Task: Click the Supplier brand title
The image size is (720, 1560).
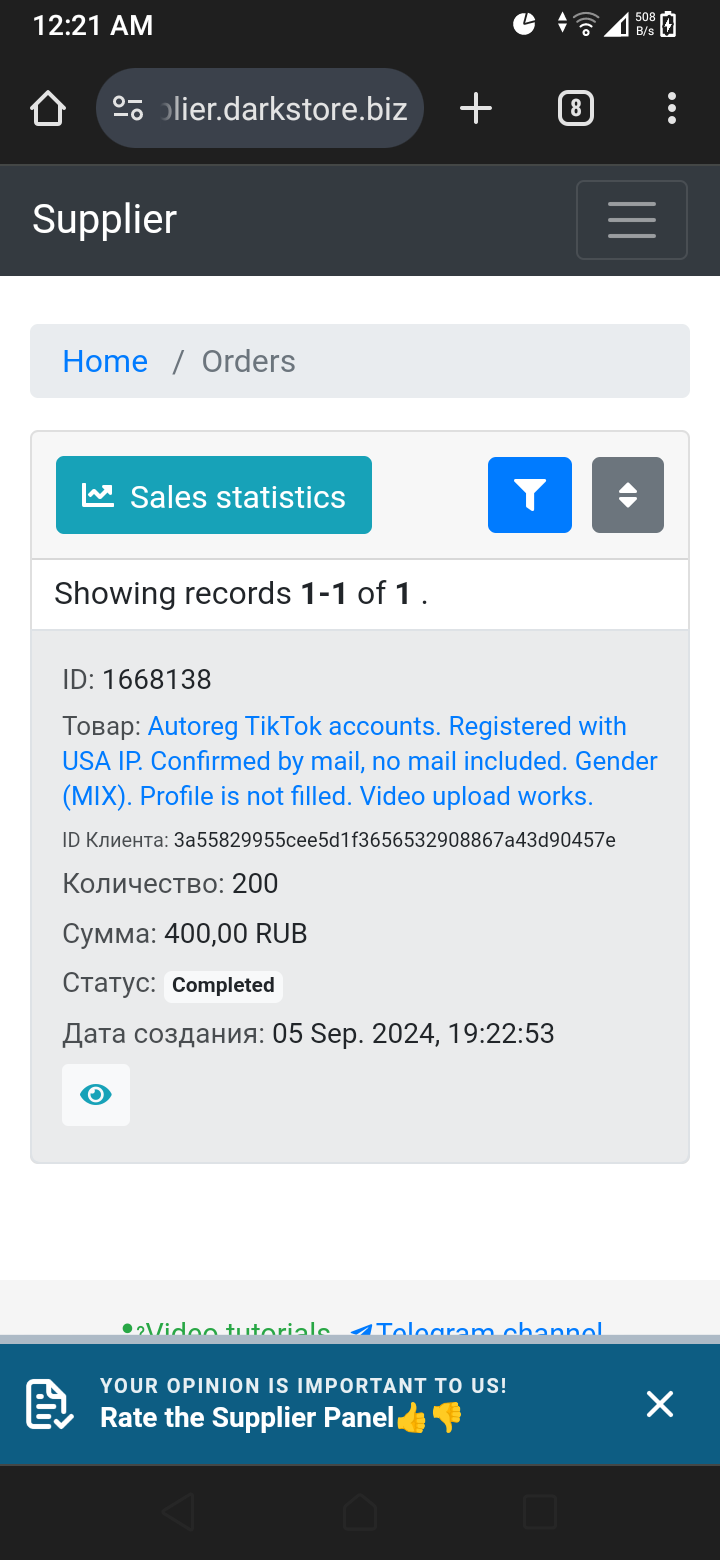Action: point(105,219)
